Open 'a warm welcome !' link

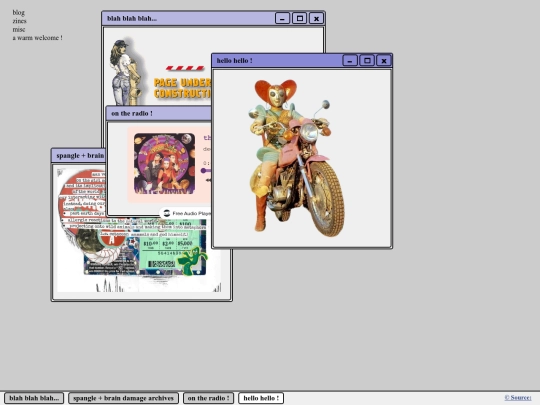38,38
